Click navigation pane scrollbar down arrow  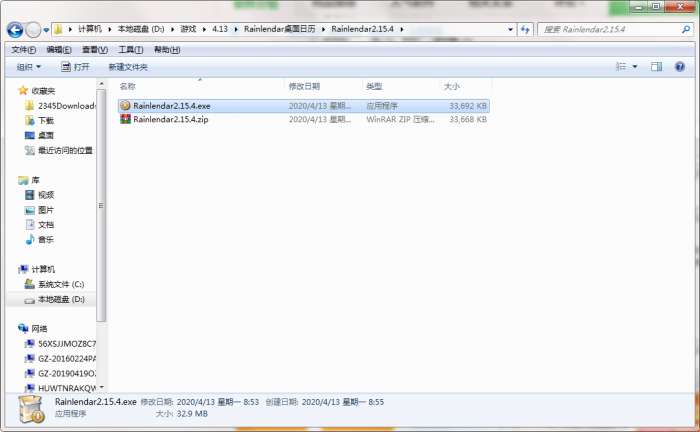point(101,387)
